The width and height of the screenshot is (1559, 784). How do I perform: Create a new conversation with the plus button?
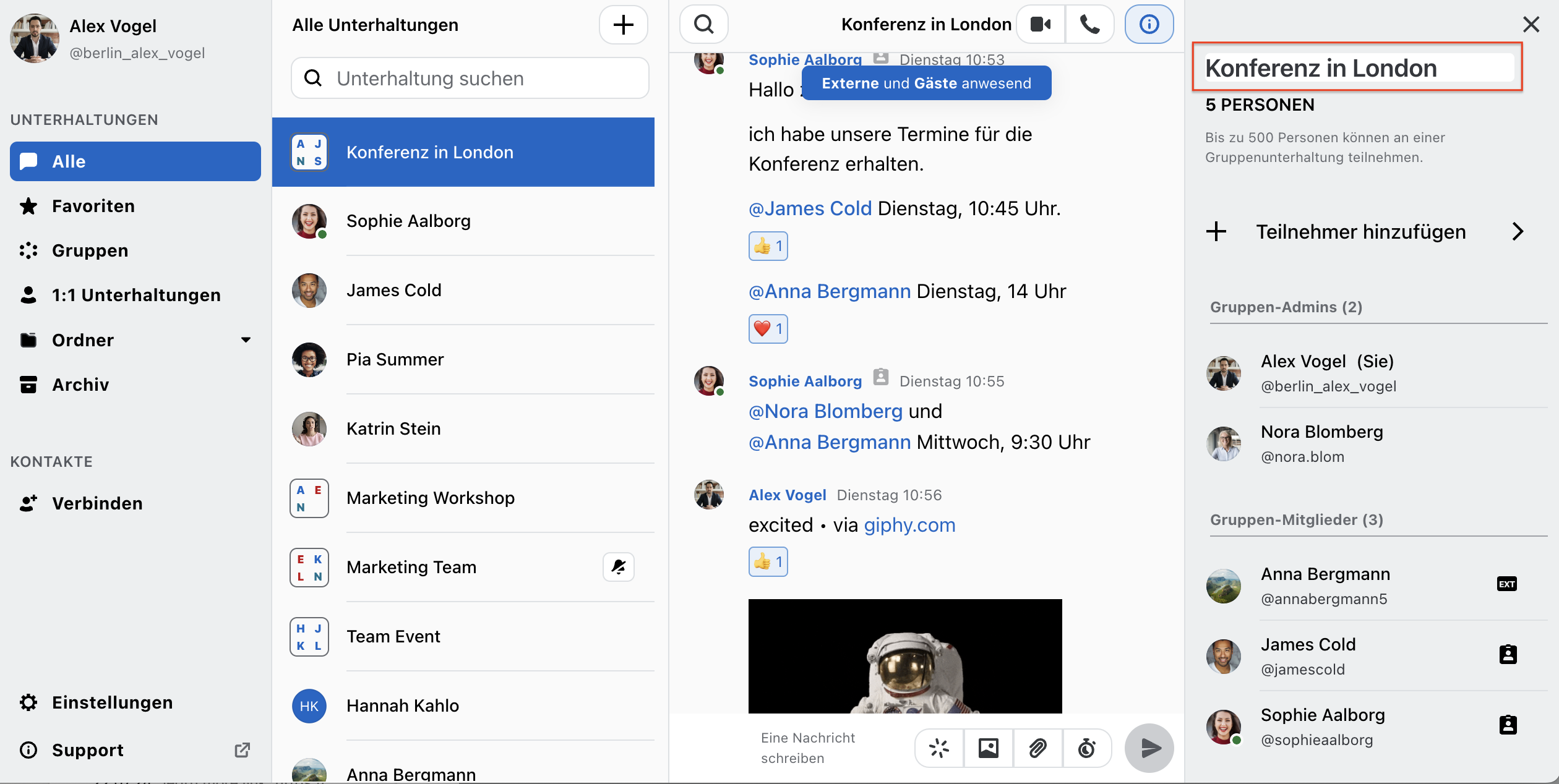(623, 25)
